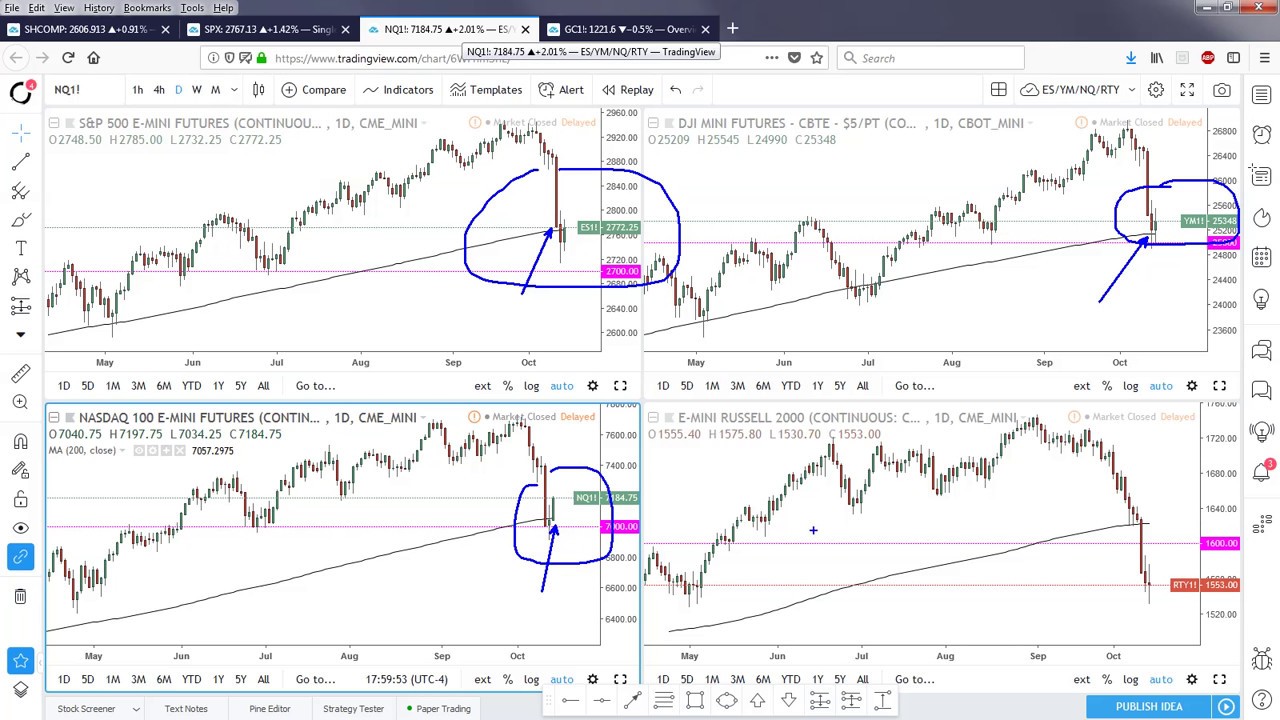
Task: Create an Alert from top toolbar
Action: 561,90
